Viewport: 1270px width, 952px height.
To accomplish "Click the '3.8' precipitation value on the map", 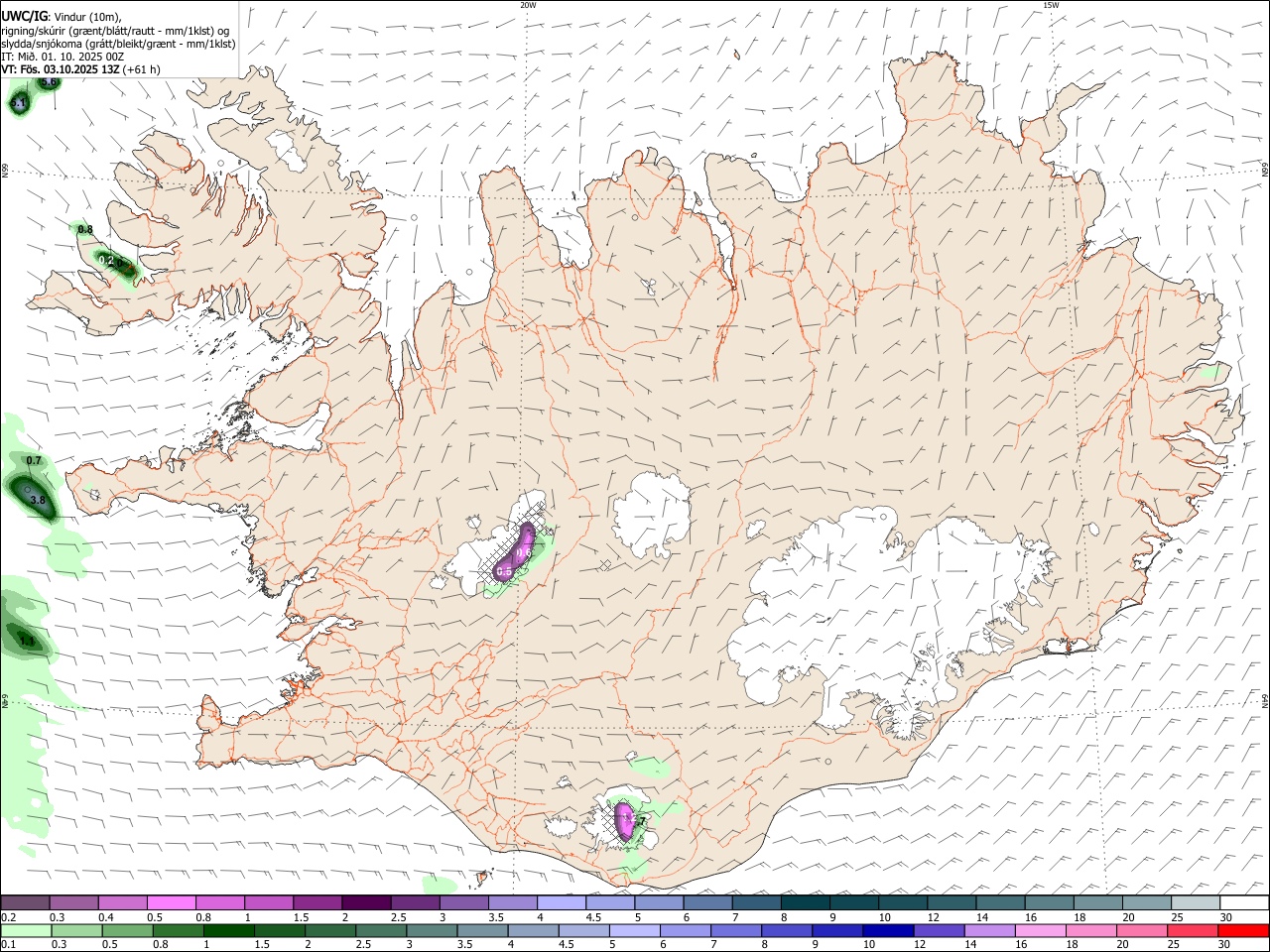I will click(38, 501).
